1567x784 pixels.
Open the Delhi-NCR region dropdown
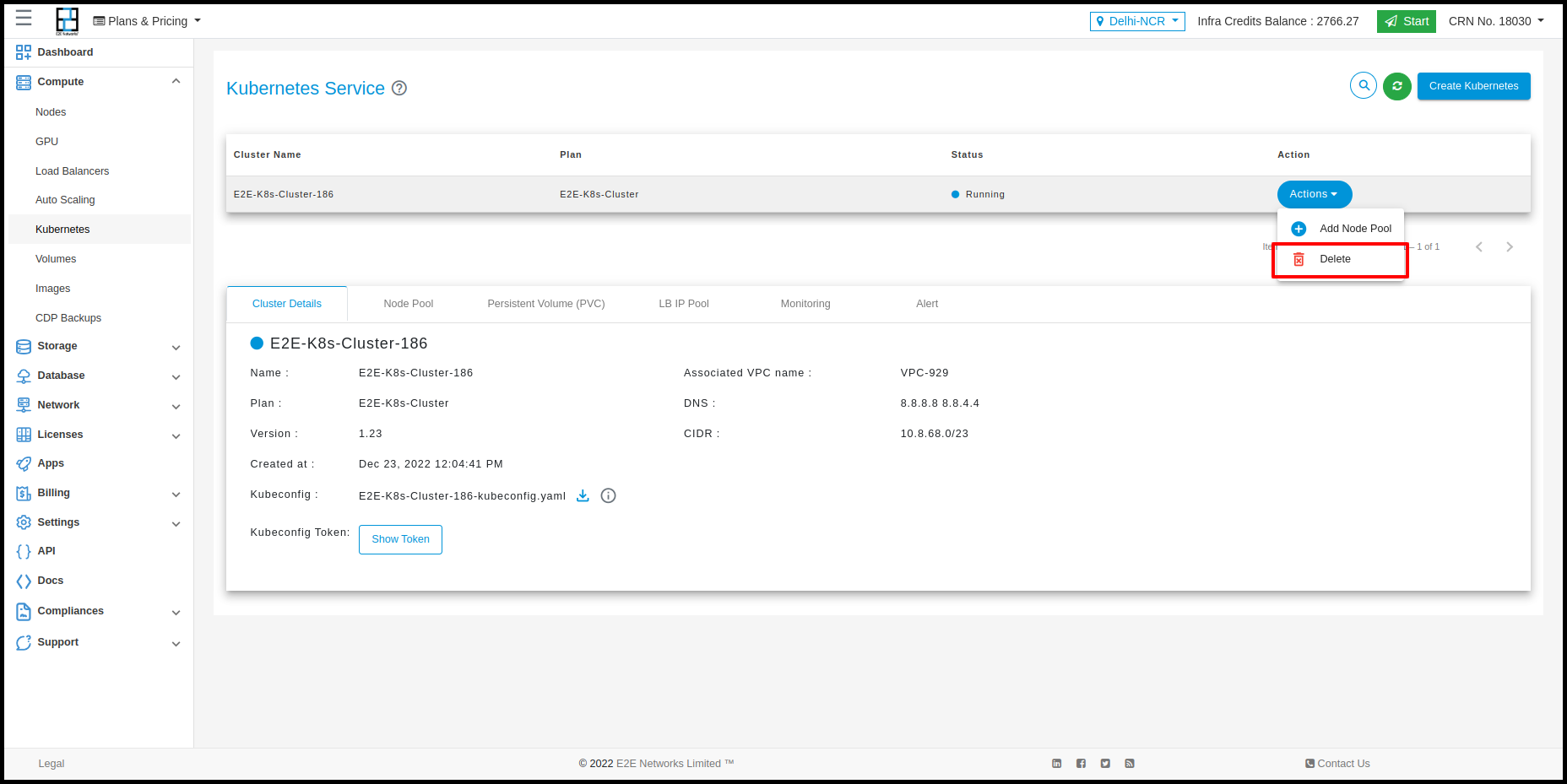[x=1137, y=21]
